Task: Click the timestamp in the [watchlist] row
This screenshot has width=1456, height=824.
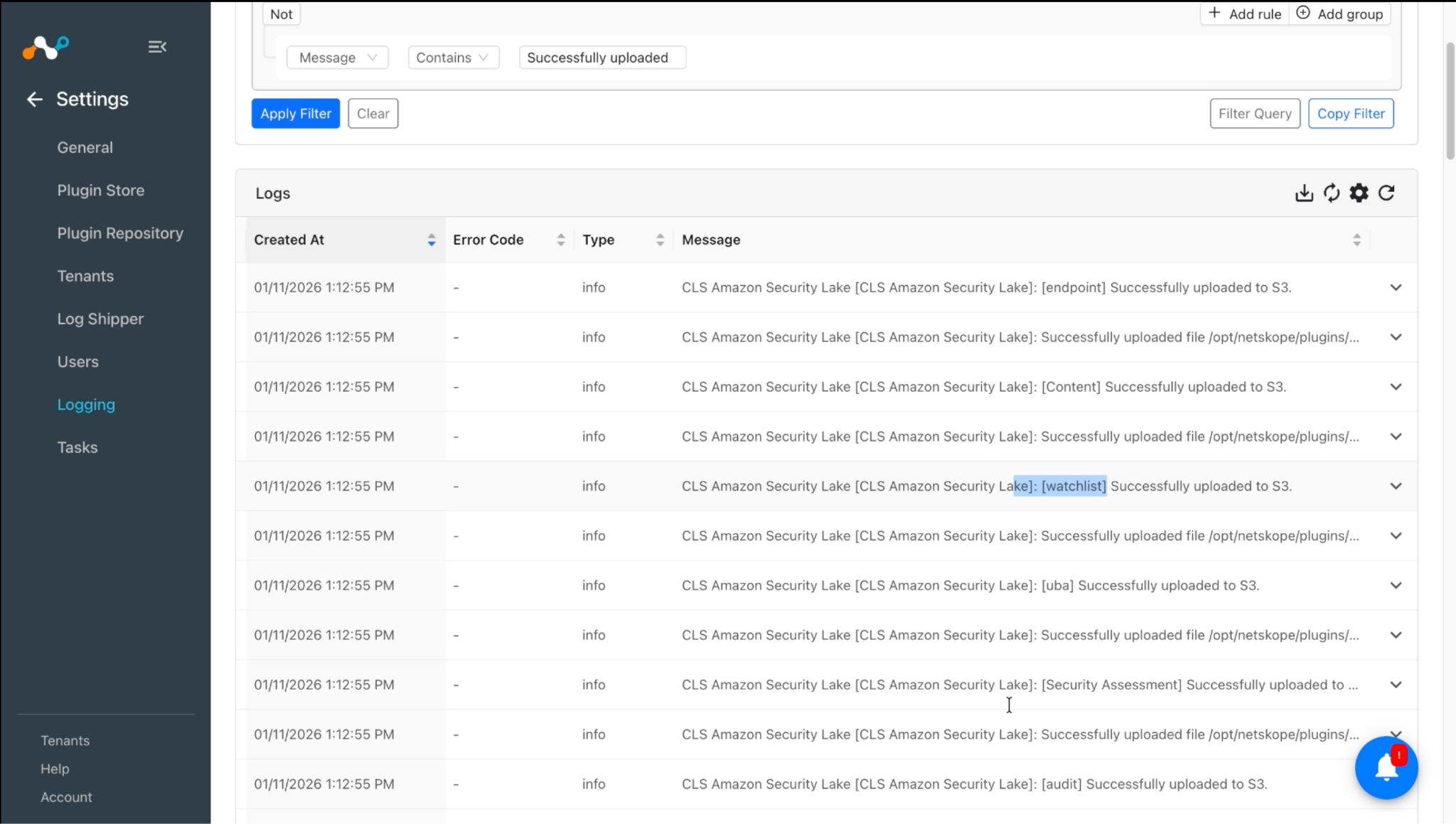Action: 324,486
